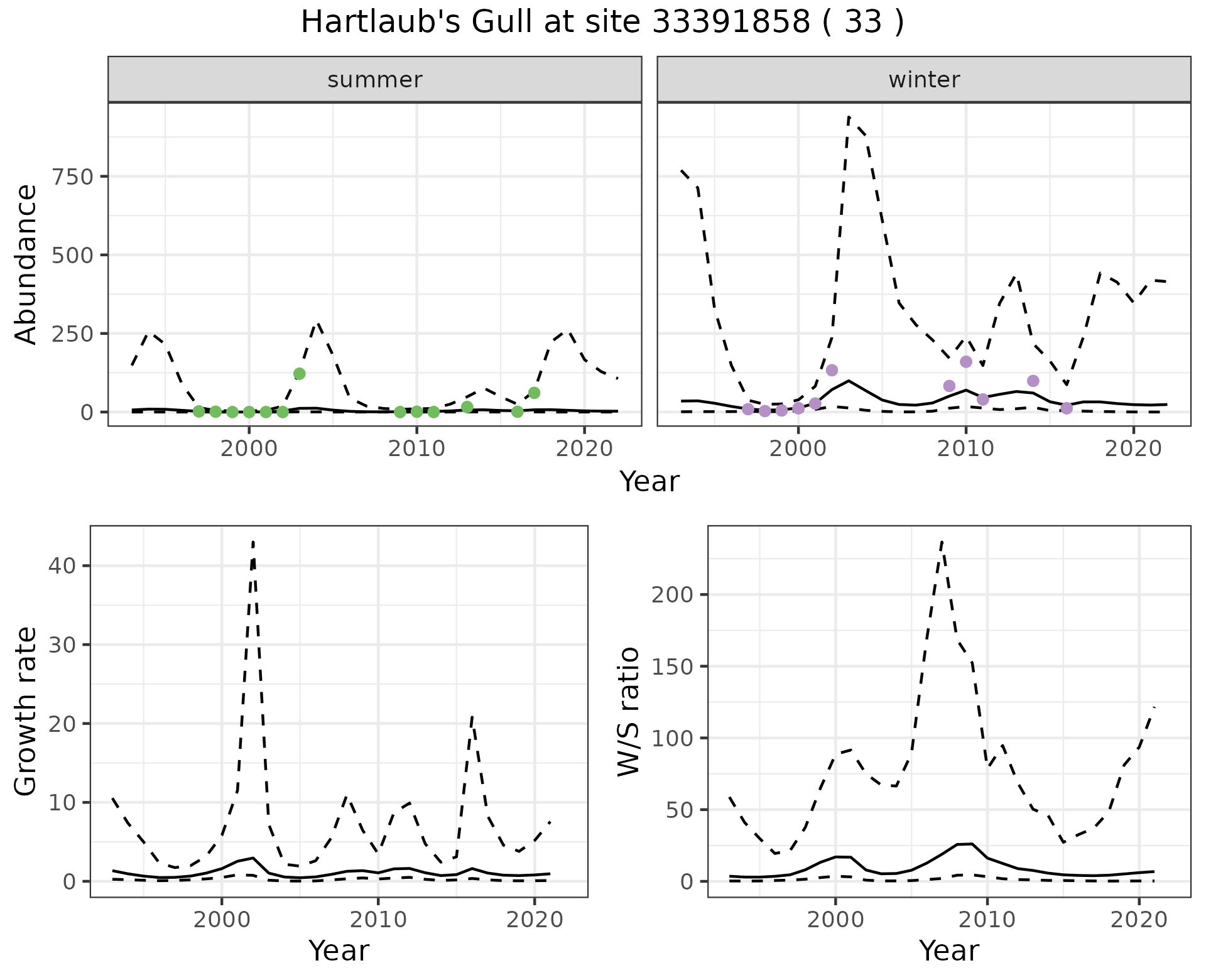Click the purple winter point near 2002

coord(832,370)
